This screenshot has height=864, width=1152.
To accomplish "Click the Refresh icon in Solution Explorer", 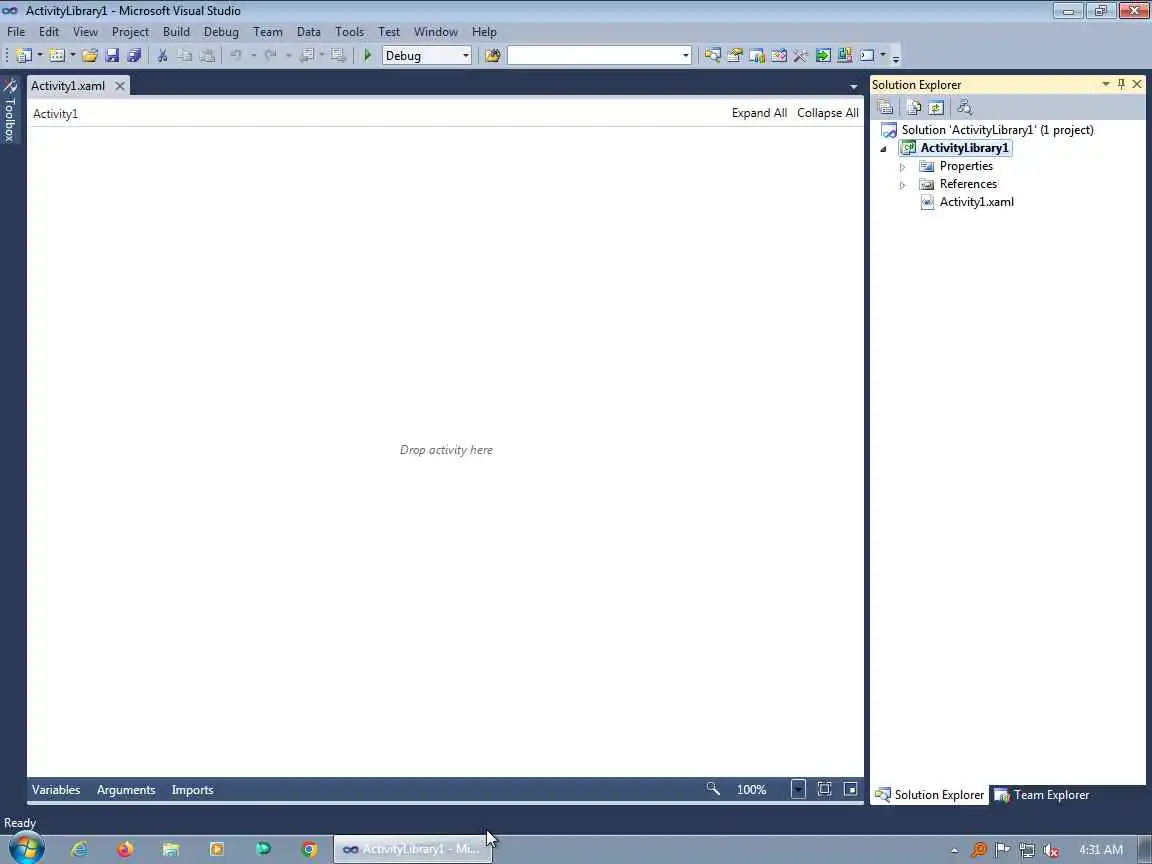I will click(x=935, y=107).
